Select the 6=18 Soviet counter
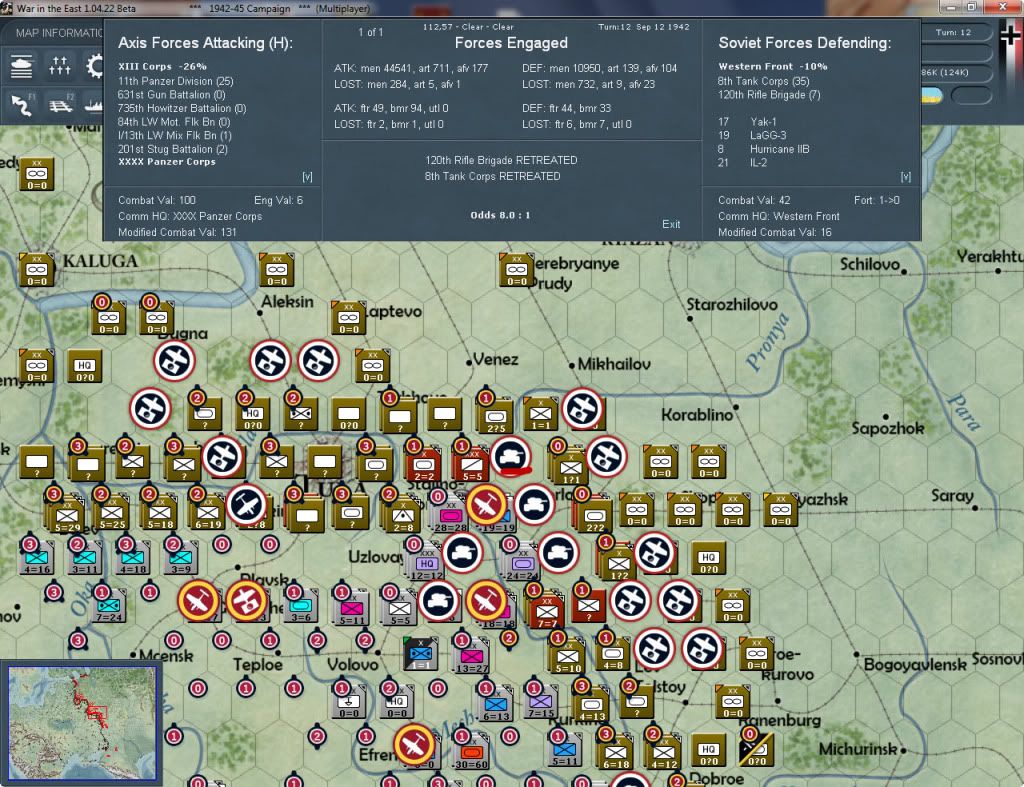The width and height of the screenshot is (1024, 787). tap(616, 752)
